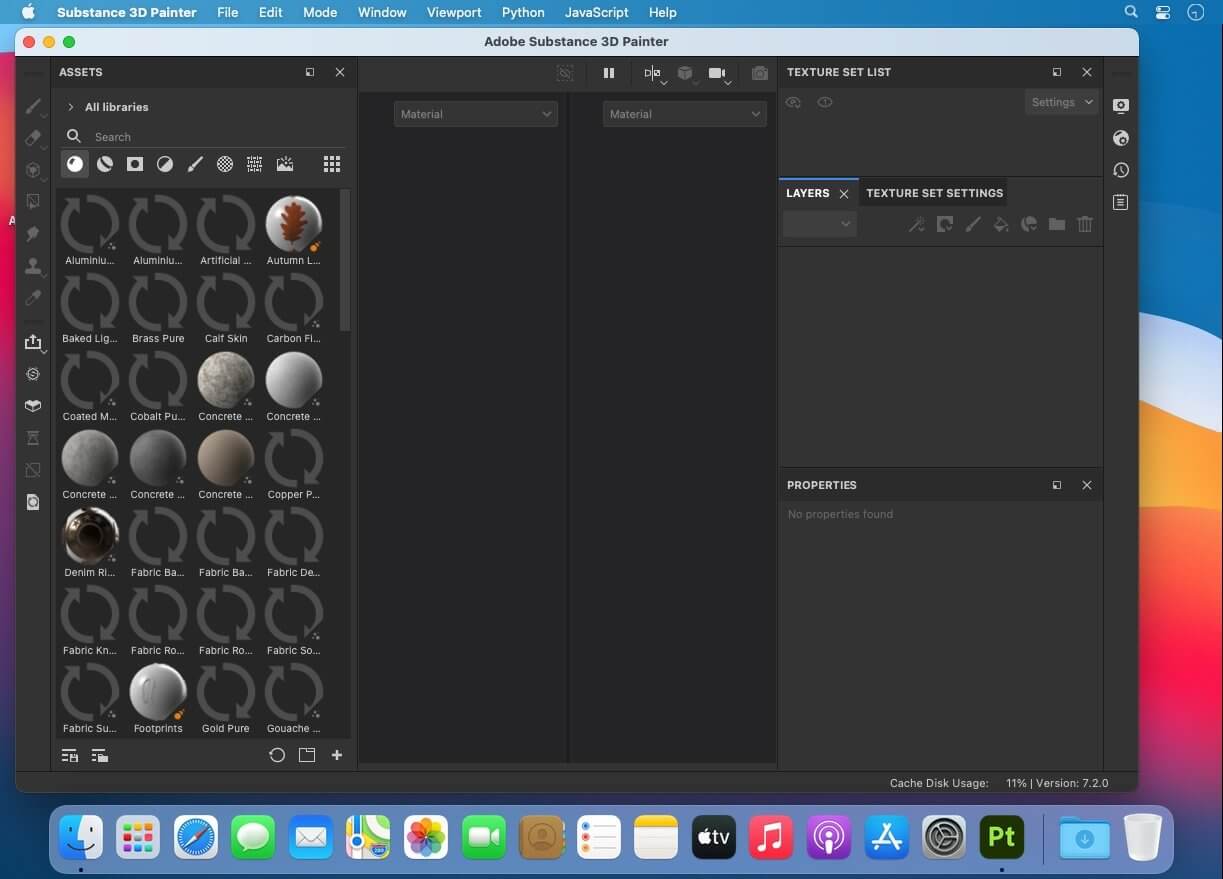Click the Settings button in Texture Set List
The image size is (1223, 879).
click(1061, 102)
